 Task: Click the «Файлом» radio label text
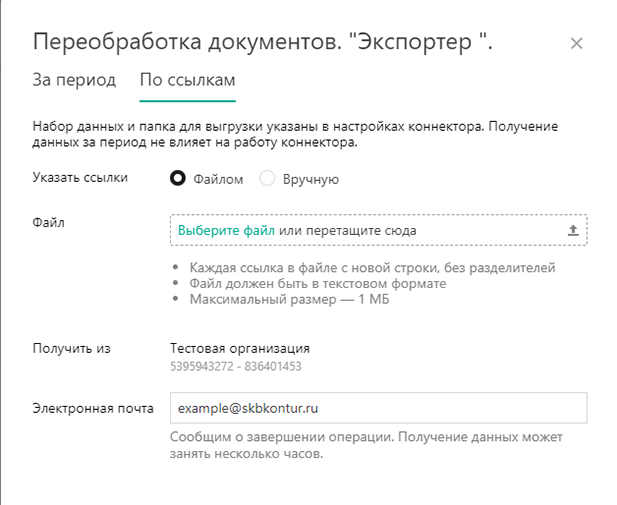(x=218, y=179)
